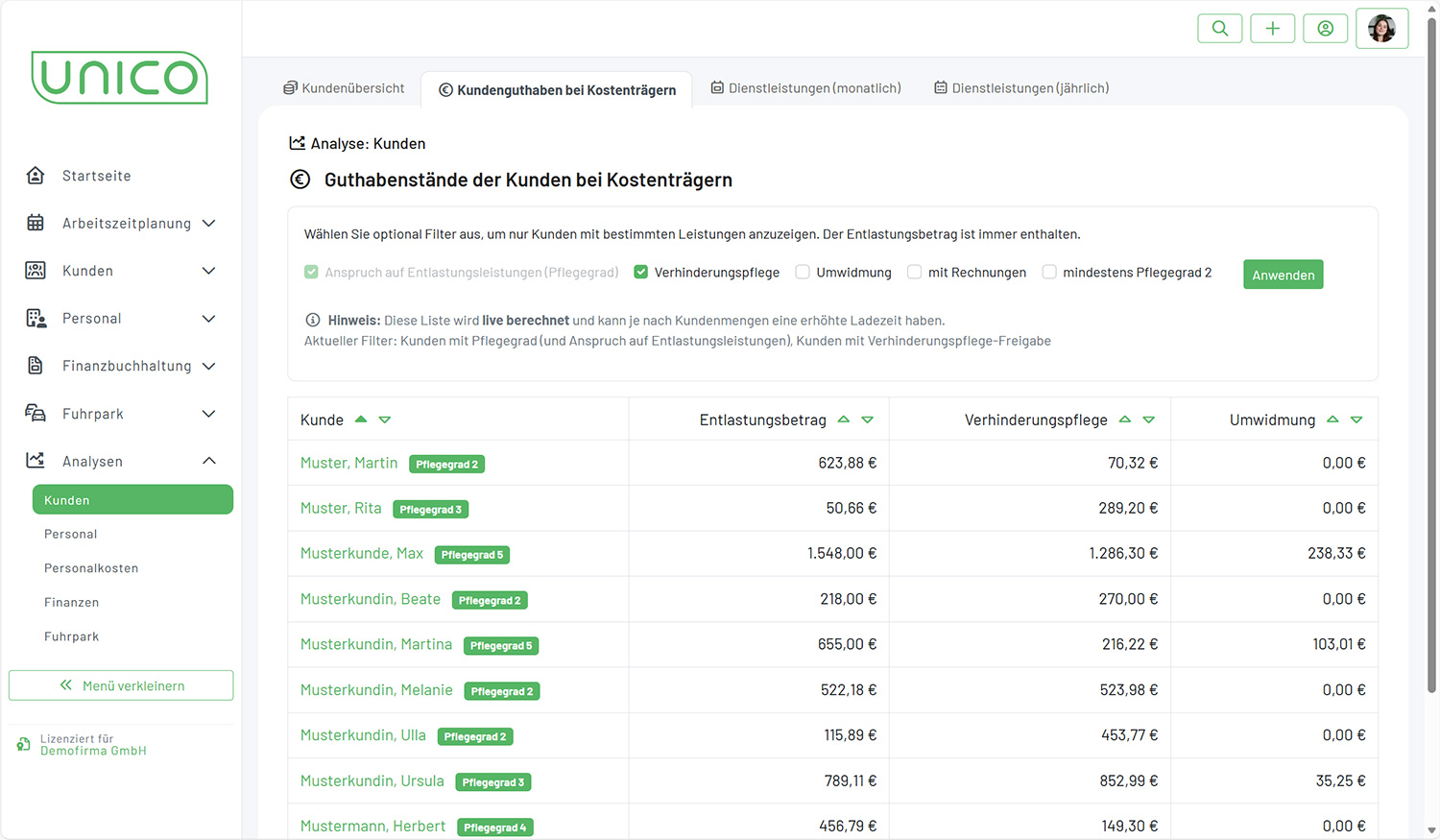The height and width of the screenshot is (840, 1440).
Task: Enable mindestens Pflegegrad 2 checkbox
Action: [1049, 273]
